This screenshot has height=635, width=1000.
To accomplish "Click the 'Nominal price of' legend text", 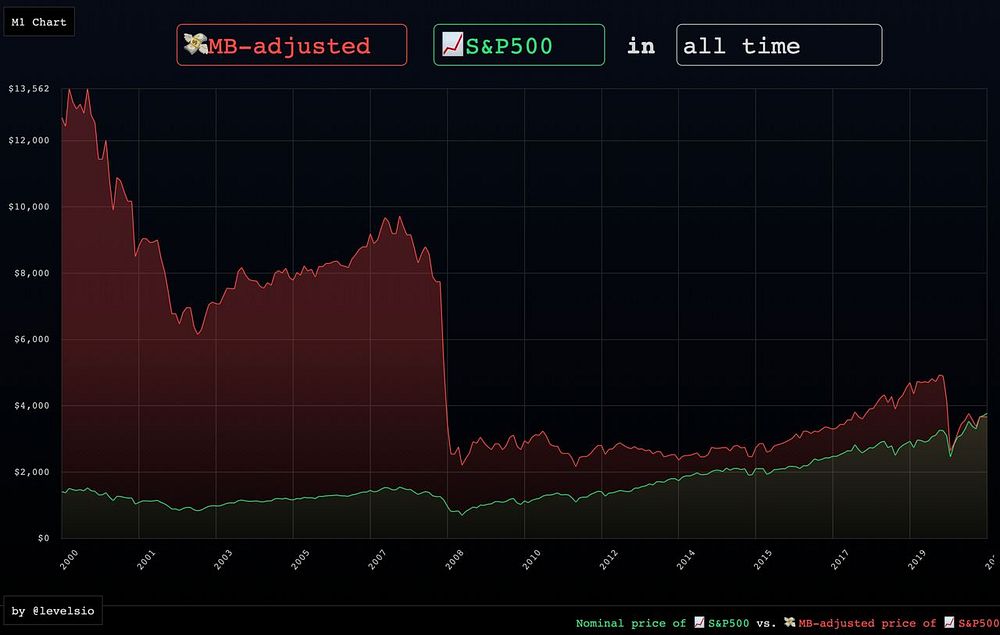I will tap(631, 623).
